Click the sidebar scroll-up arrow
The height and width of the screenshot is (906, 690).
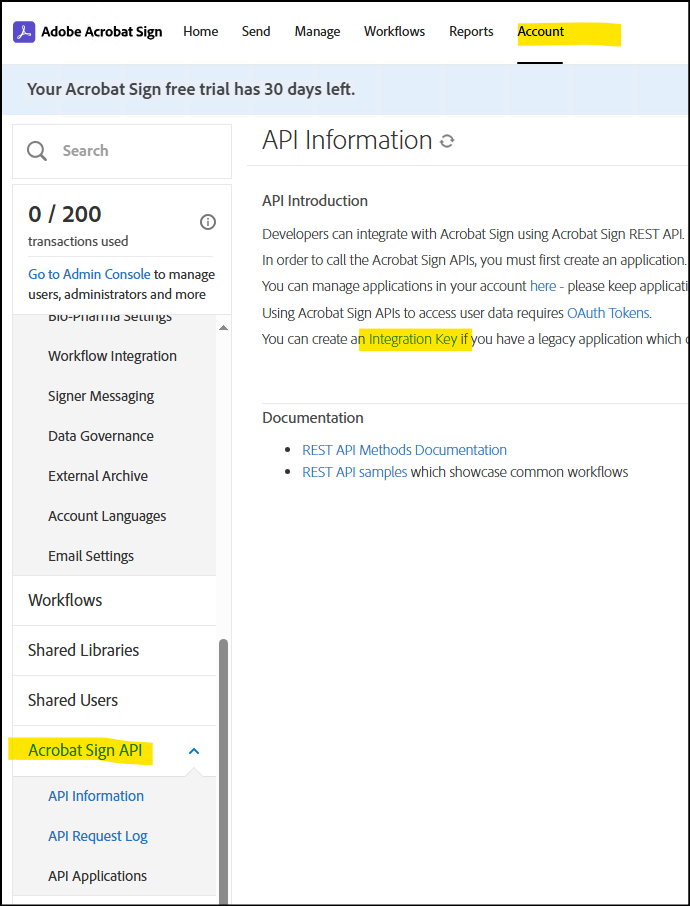(224, 328)
